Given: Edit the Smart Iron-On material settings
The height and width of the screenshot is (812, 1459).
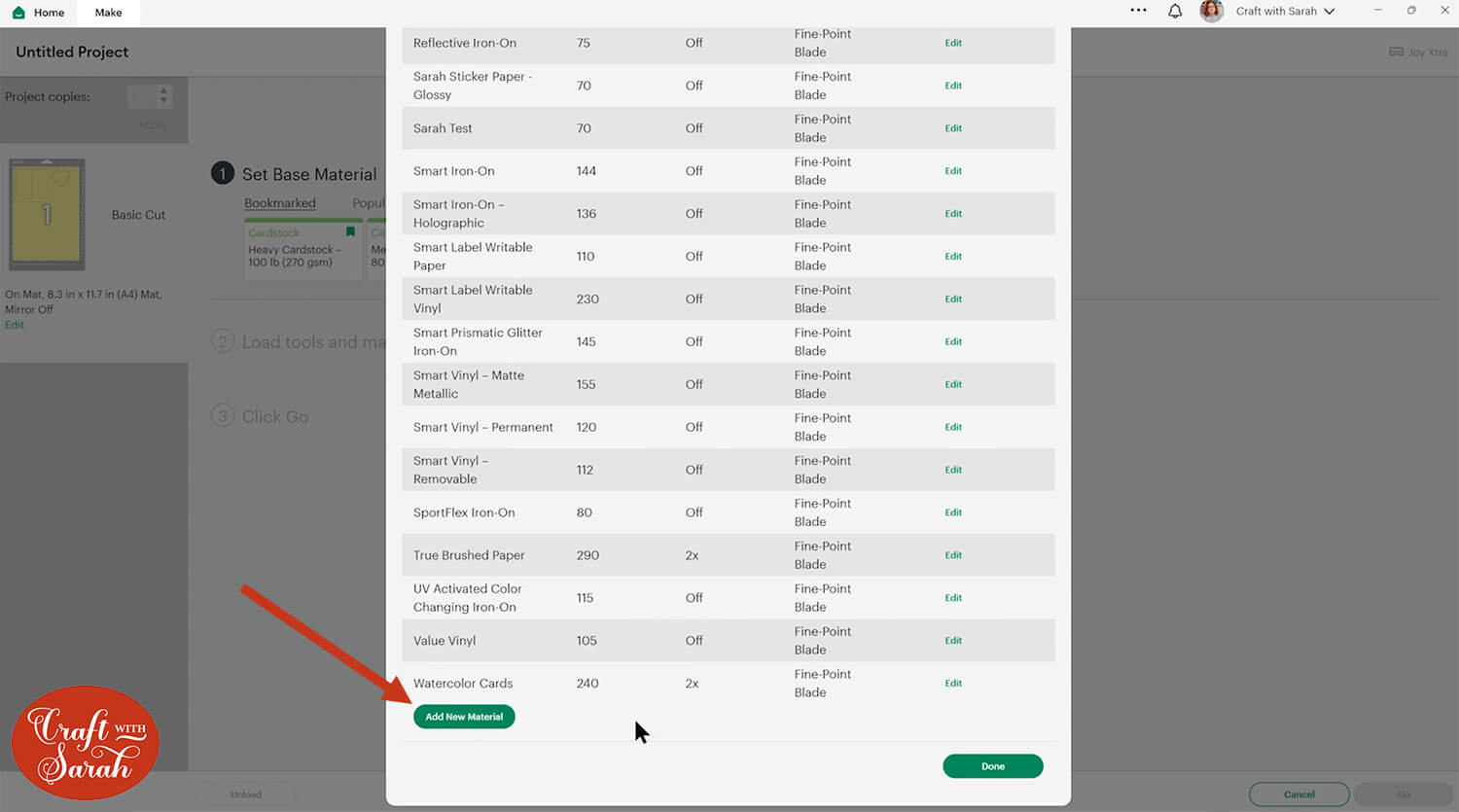Looking at the screenshot, I should pos(953,171).
